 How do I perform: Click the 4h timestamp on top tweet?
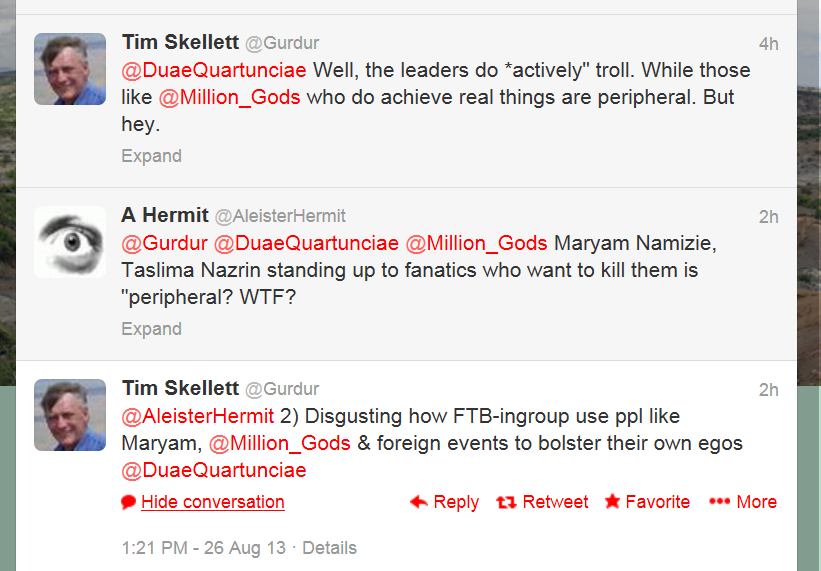click(768, 44)
